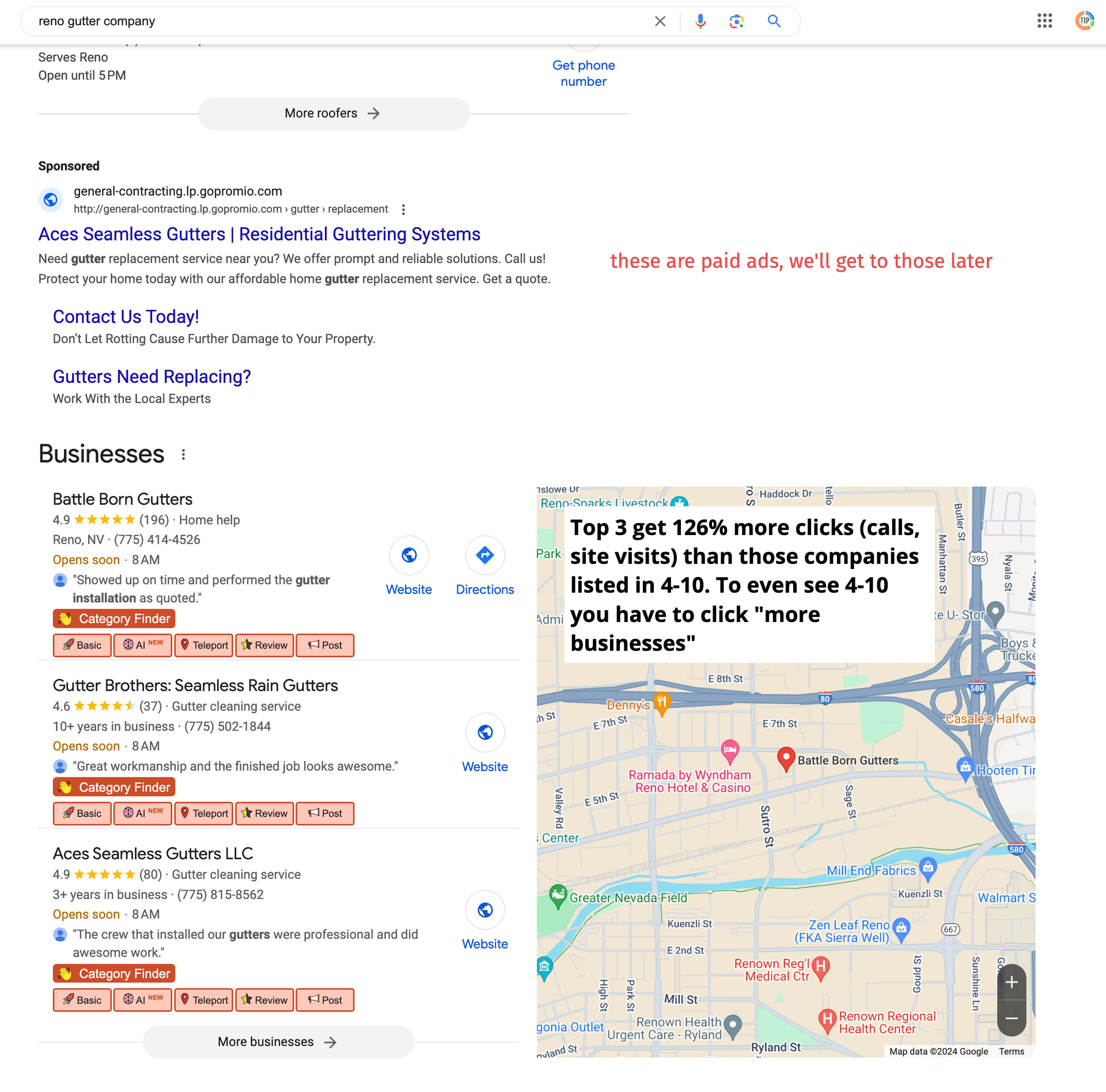1106x1092 pixels.
Task: Click Teleport button under Aces Seamless Gutters LLC
Action: tap(204, 1000)
